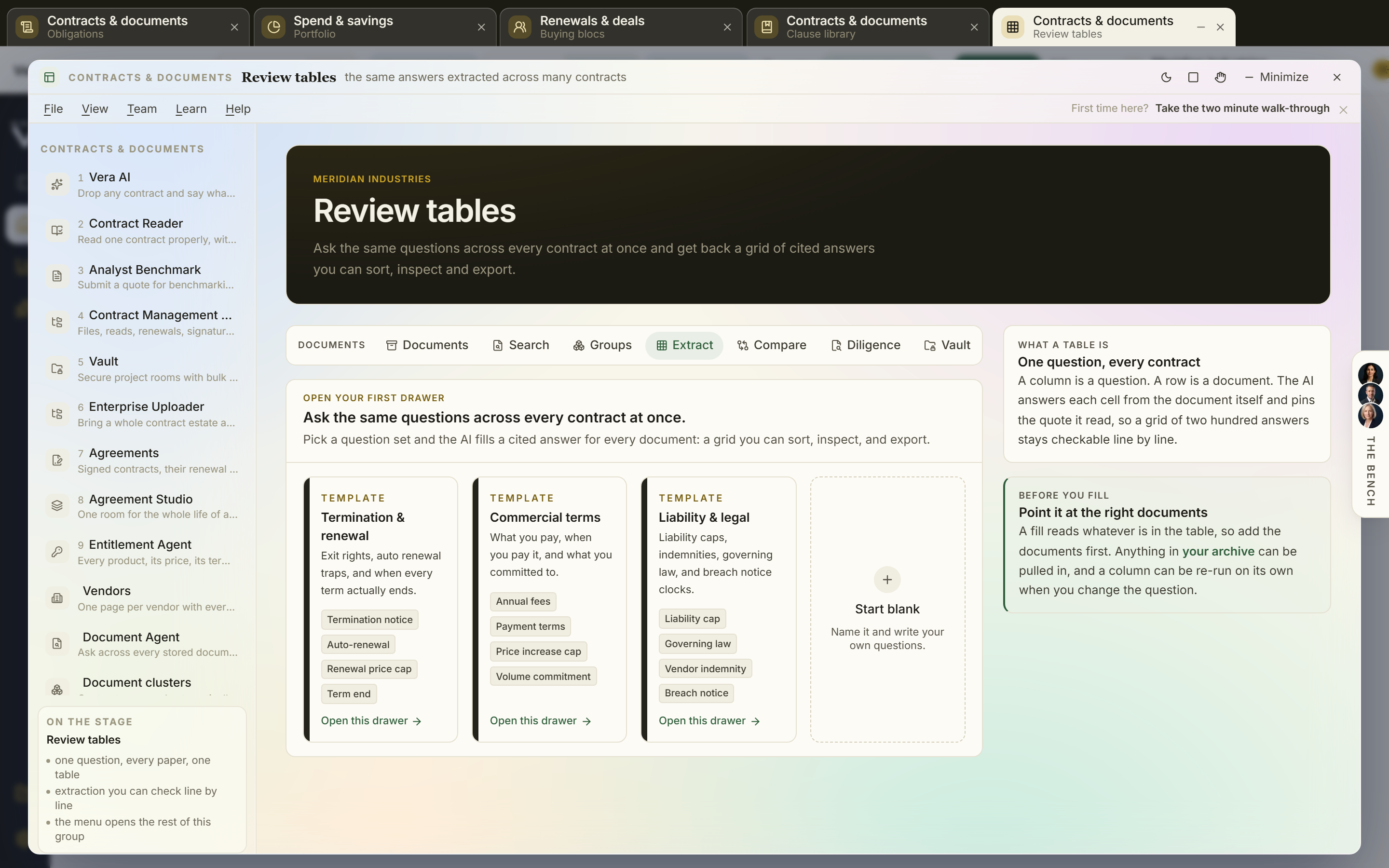Switch to the Spend & savings Portfolio tab
This screenshot has height=868, width=1389.
[375, 27]
